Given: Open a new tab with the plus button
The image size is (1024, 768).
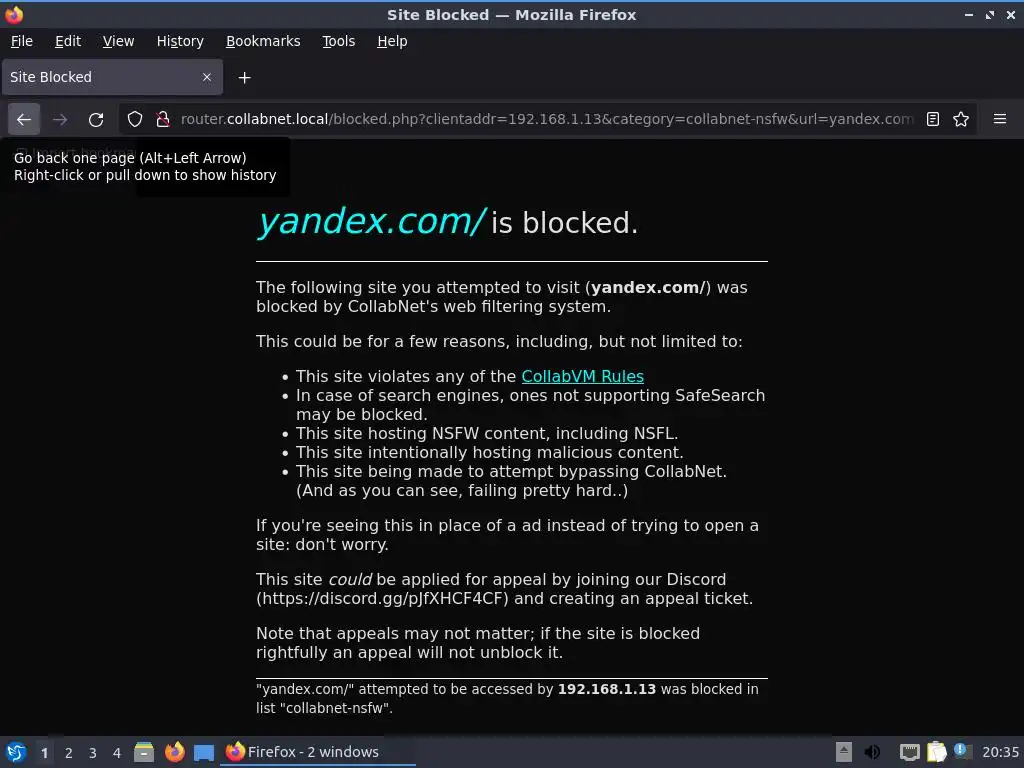Looking at the screenshot, I should pos(244,78).
